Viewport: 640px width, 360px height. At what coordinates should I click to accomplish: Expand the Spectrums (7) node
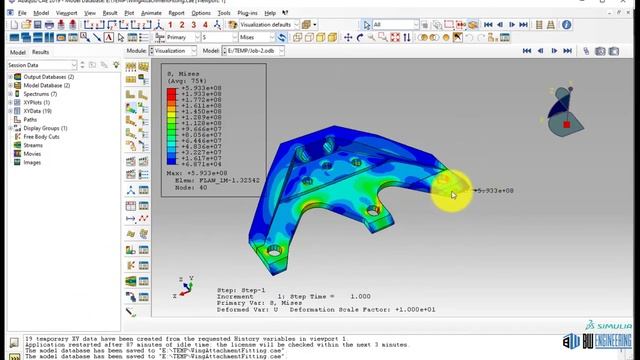[11, 94]
